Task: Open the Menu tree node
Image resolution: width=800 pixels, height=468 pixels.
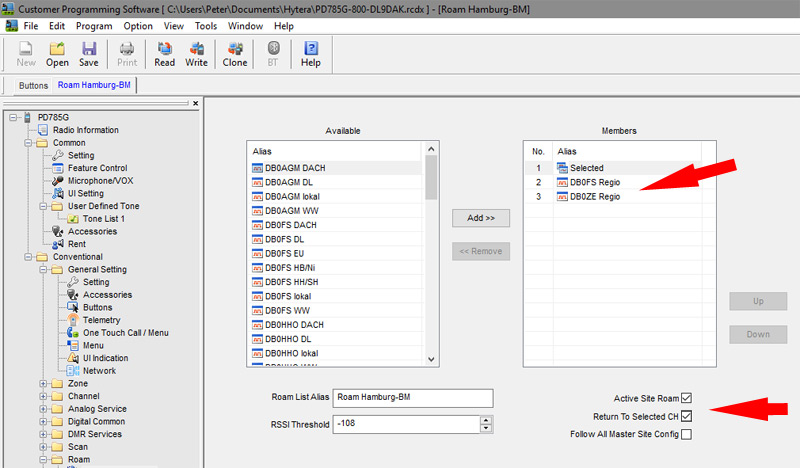Action: (x=93, y=346)
